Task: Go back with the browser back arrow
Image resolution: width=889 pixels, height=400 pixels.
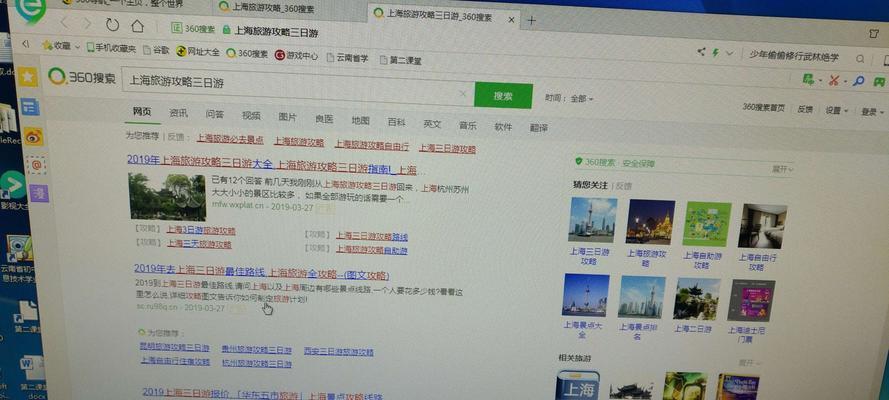Action: tap(65, 23)
